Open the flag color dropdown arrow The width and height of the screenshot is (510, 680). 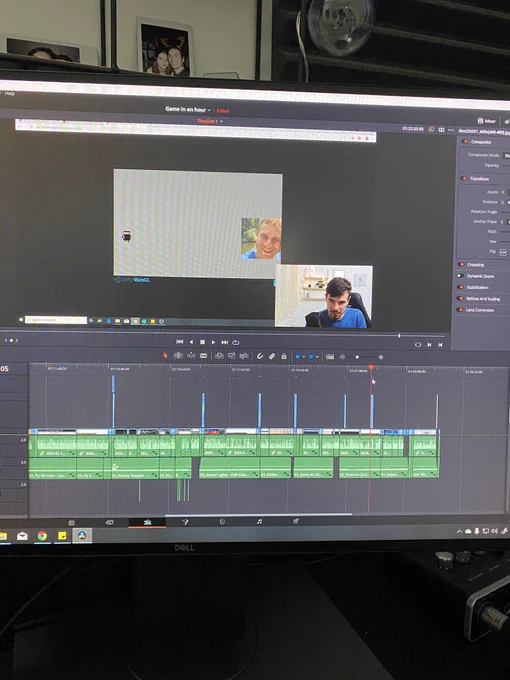[304, 357]
